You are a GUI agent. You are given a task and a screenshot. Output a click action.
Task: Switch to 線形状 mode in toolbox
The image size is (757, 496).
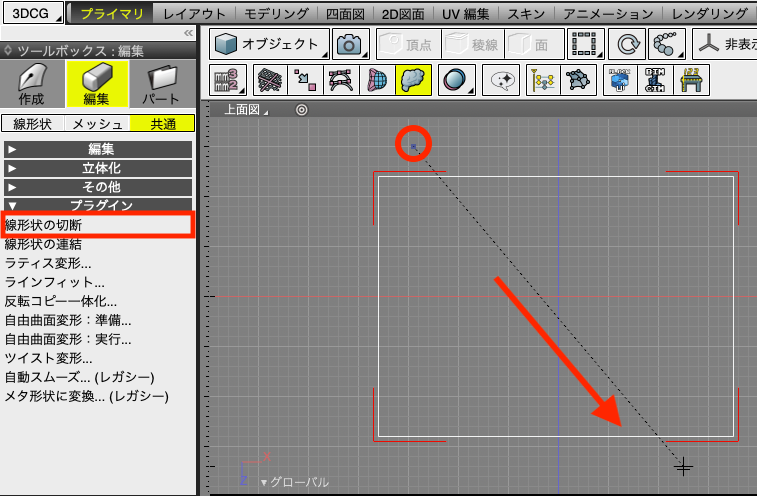(33, 124)
